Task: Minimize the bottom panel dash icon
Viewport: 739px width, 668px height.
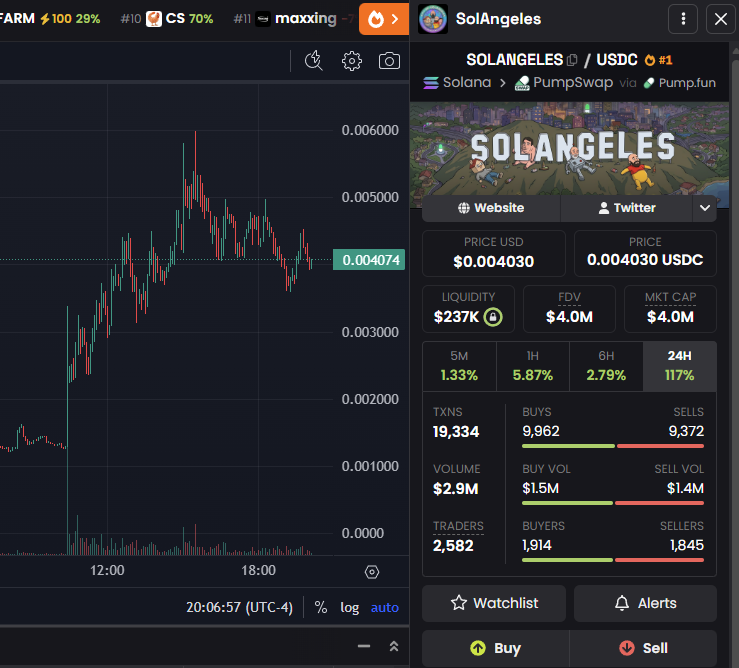Action: pos(364,646)
